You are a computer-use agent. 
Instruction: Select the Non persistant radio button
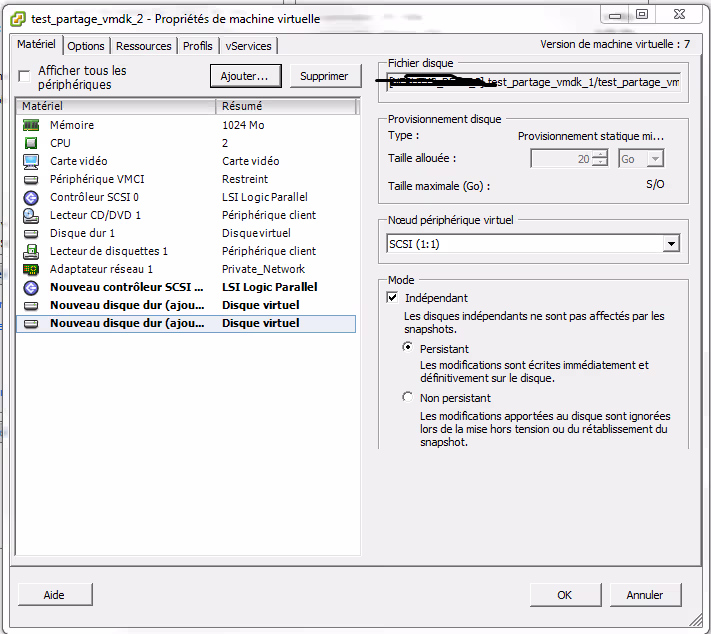[407, 397]
